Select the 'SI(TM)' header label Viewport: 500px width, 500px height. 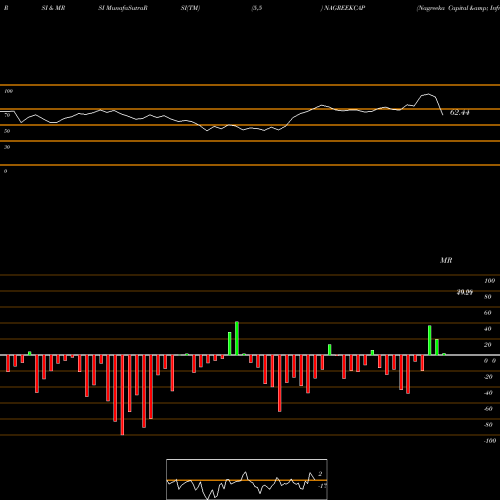tap(190, 8)
